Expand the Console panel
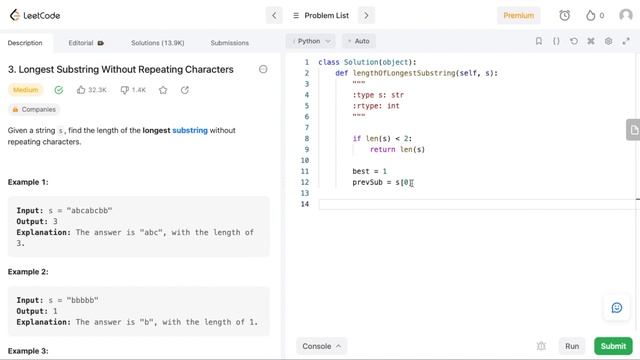The image size is (640, 360). click(321, 346)
